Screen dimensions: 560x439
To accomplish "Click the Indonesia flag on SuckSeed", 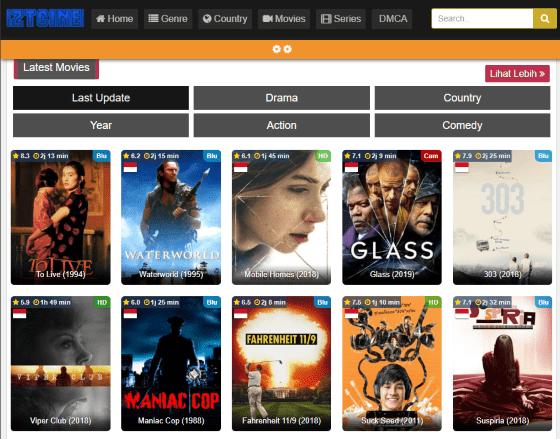I will [x=351, y=314].
